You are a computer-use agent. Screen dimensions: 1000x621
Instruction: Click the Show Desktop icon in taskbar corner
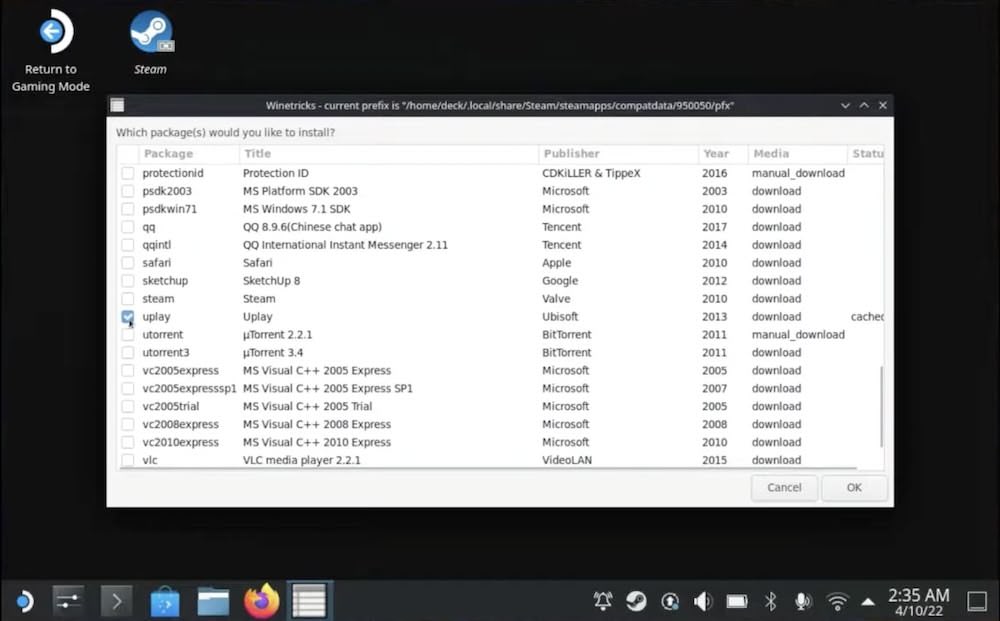976,601
